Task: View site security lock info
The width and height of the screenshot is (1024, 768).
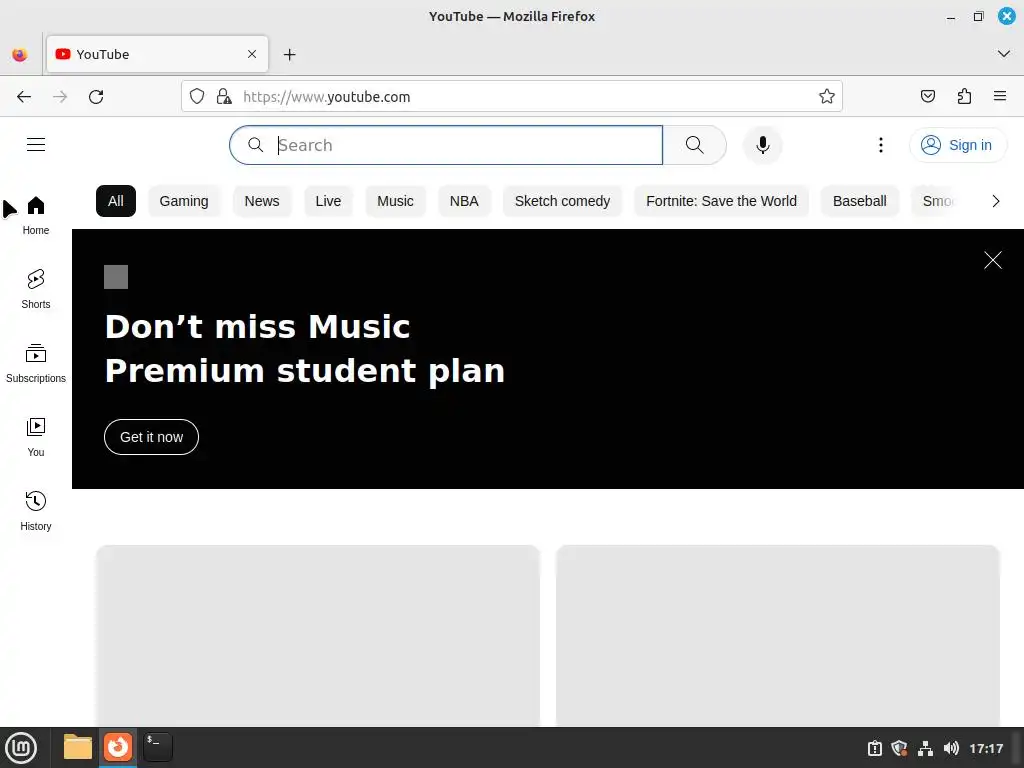Action: click(224, 97)
